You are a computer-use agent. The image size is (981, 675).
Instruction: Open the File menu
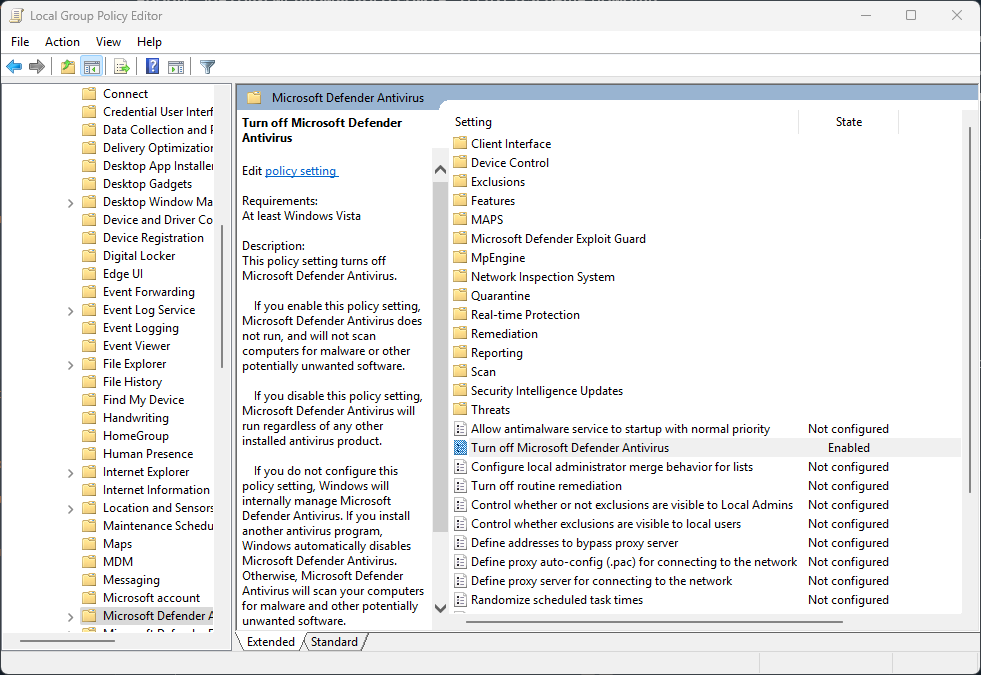pos(20,42)
